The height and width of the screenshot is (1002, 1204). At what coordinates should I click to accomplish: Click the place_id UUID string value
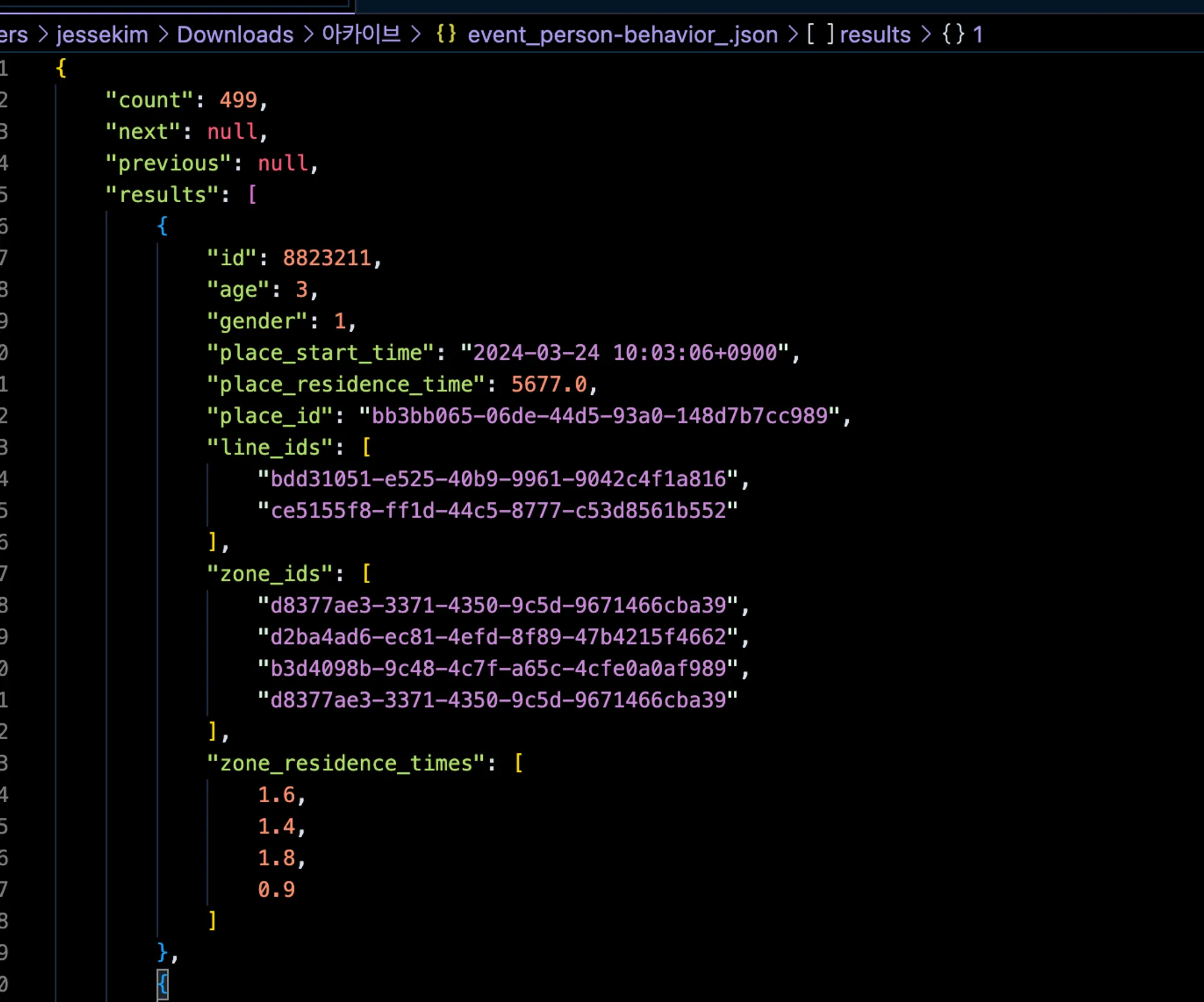click(x=600, y=416)
